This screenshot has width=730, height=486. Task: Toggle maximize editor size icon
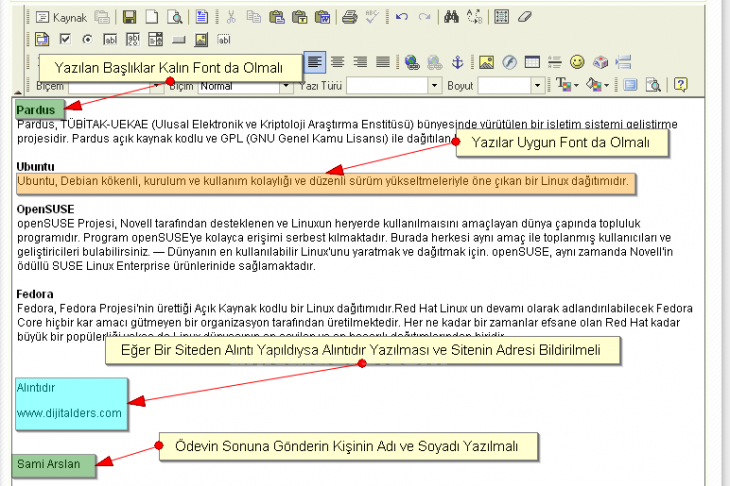coord(630,85)
